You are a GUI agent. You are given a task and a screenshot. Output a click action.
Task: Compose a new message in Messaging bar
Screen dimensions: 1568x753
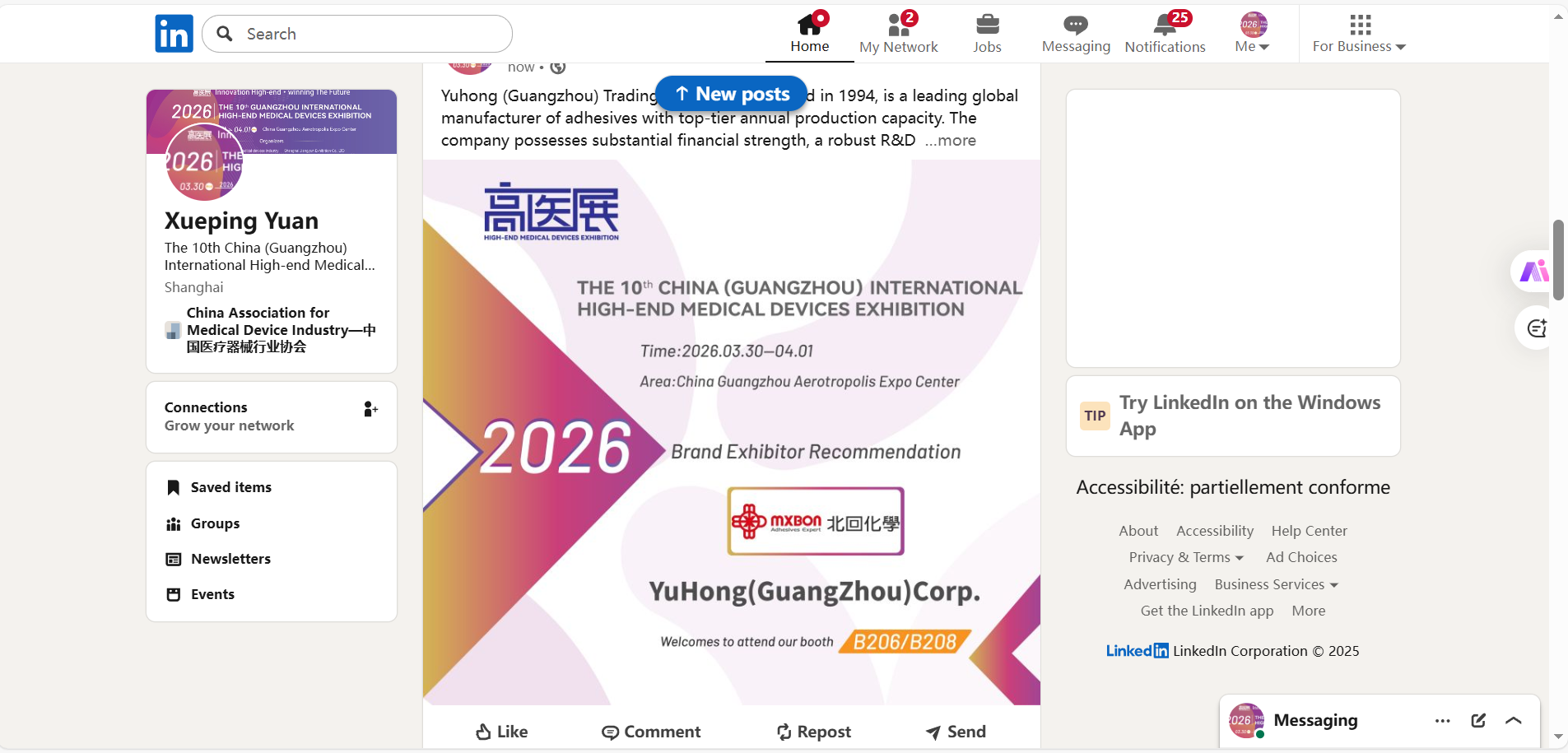[1478, 721]
